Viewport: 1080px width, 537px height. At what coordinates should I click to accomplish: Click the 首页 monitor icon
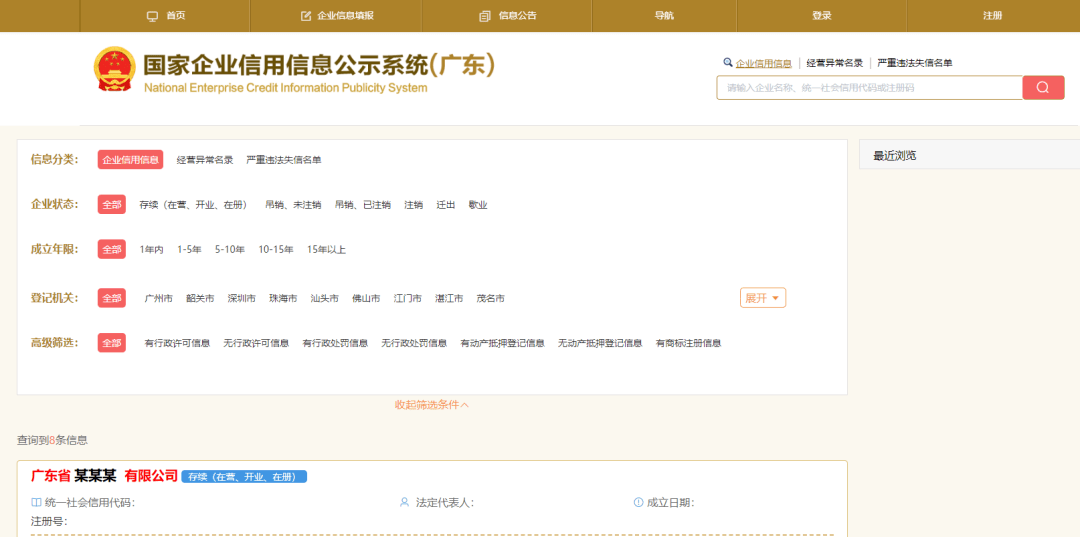tap(152, 16)
